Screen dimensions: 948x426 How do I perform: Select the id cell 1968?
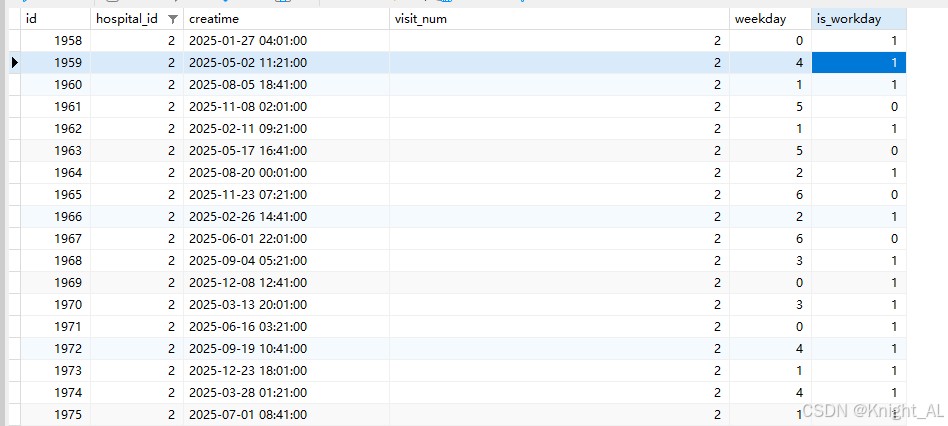tap(56, 260)
